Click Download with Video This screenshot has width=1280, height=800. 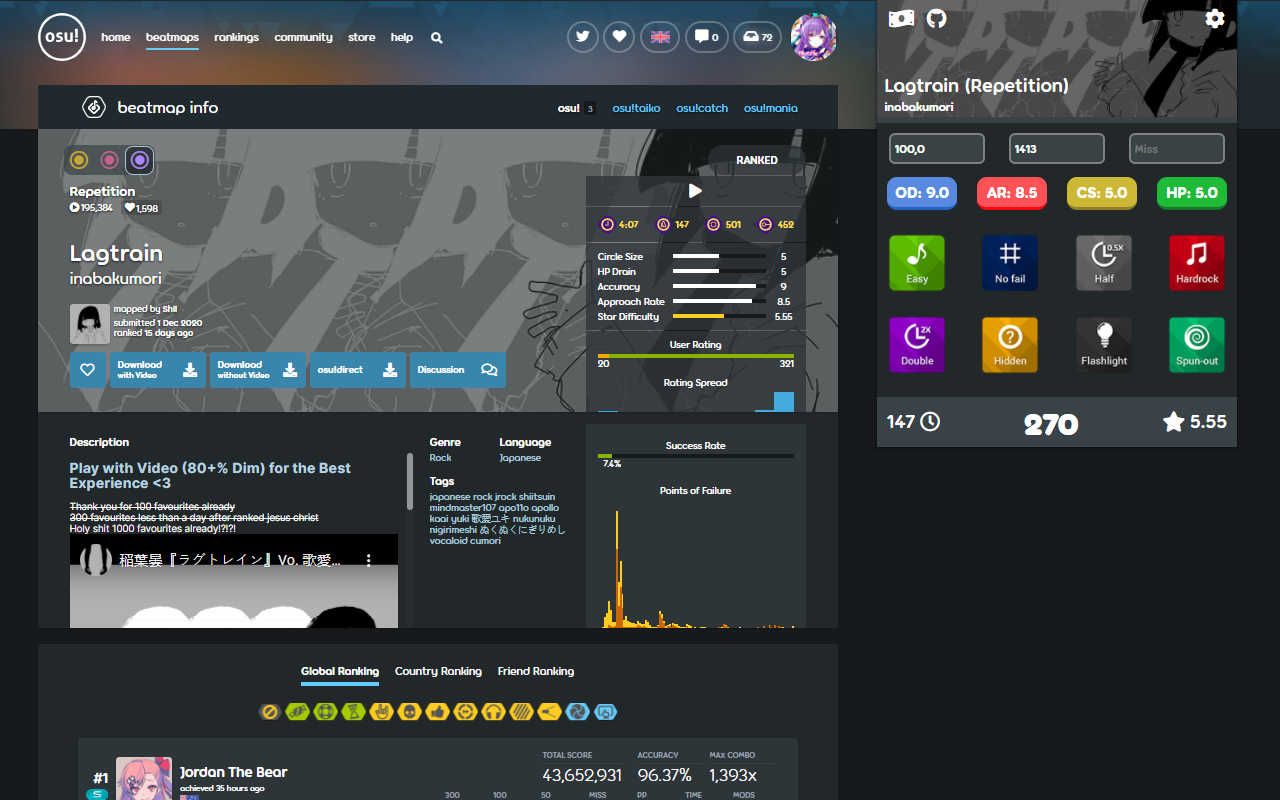point(157,370)
